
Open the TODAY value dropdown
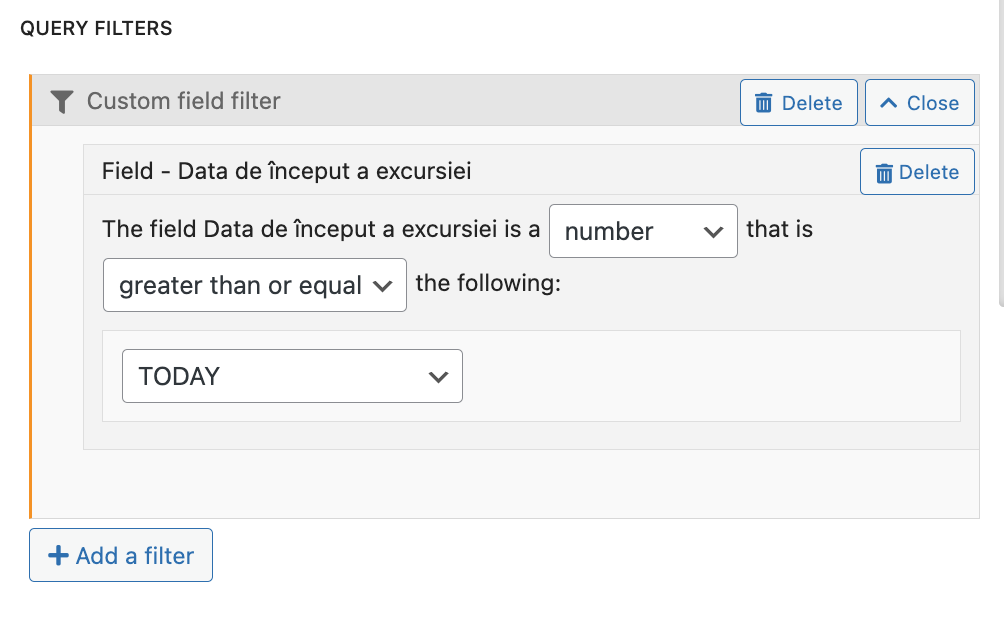pyautogui.click(x=293, y=376)
